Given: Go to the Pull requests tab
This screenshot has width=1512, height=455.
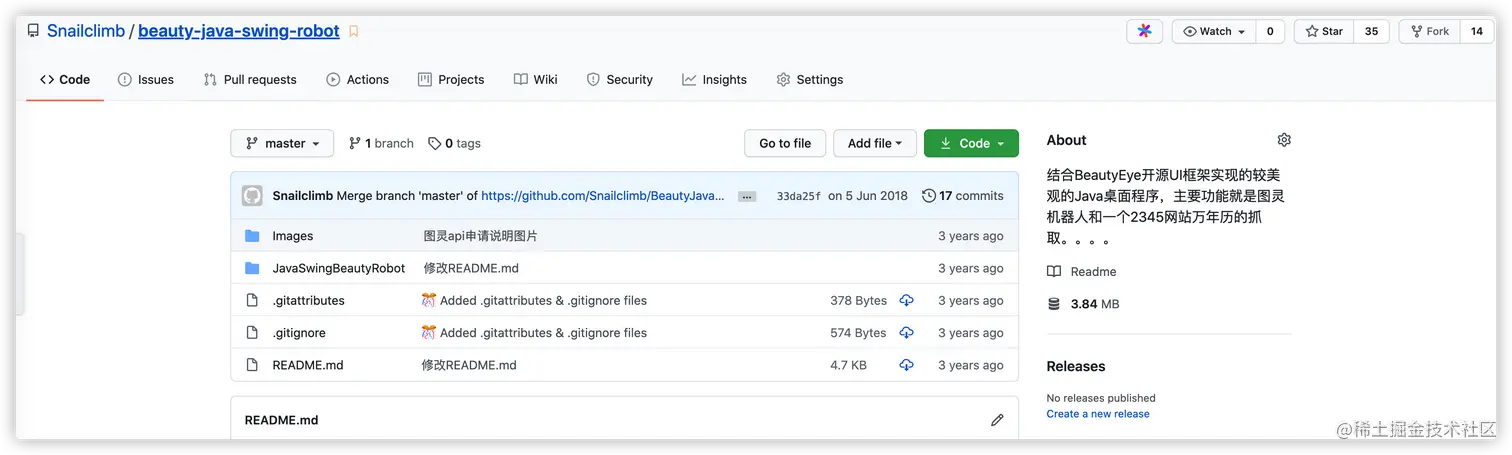Looking at the screenshot, I should click(x=250, y=79).
